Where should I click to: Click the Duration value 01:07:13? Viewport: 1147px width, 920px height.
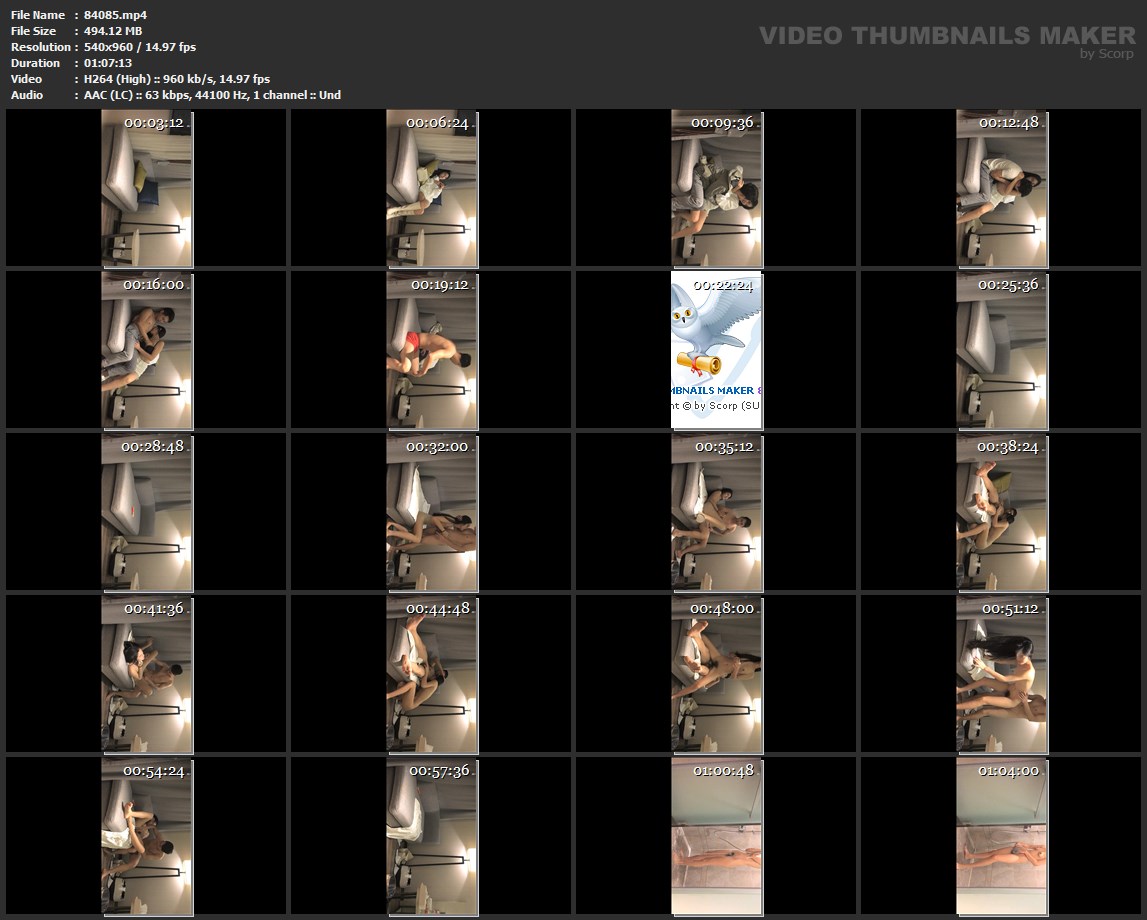point(108,63)
